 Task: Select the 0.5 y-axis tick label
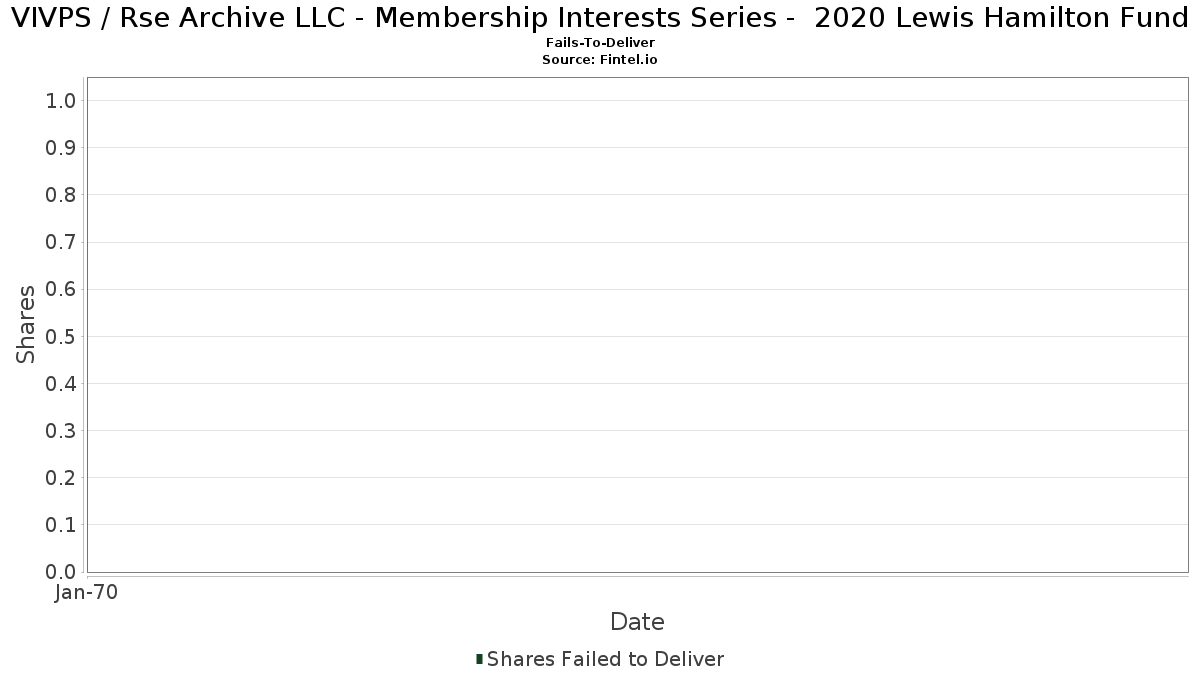click(x=61, y=336)
